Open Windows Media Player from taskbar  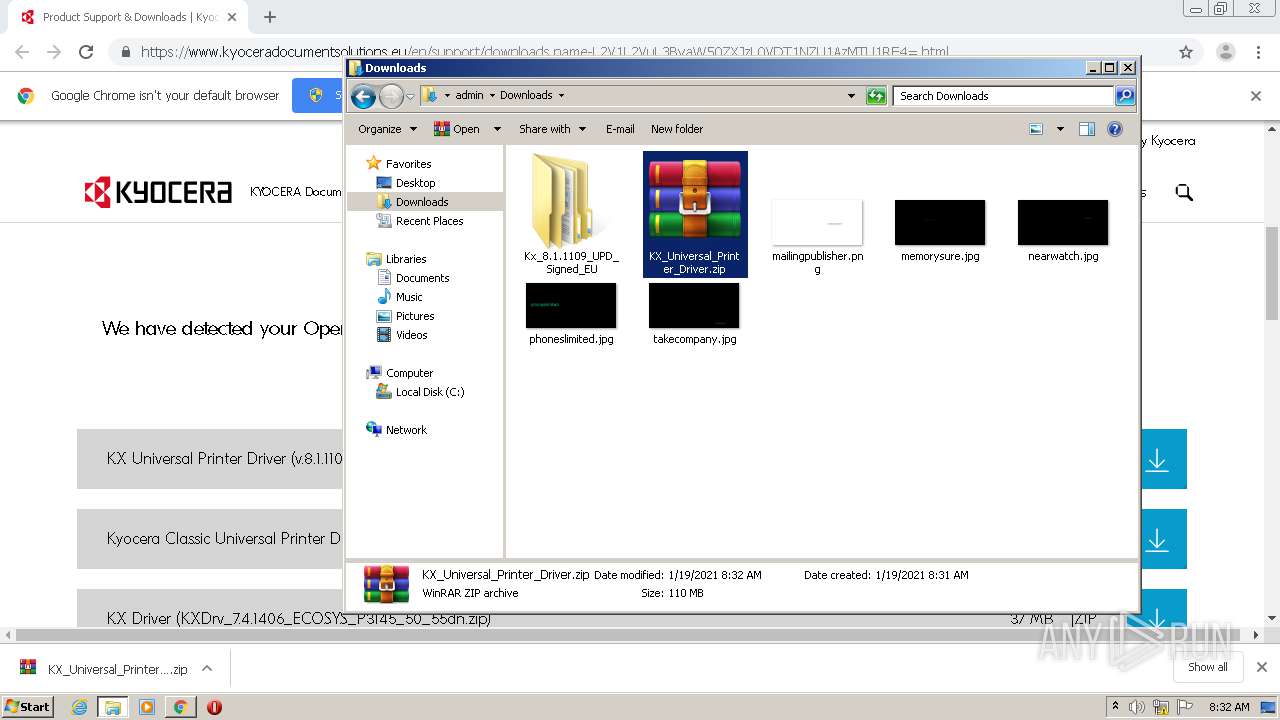coord(147,707)
